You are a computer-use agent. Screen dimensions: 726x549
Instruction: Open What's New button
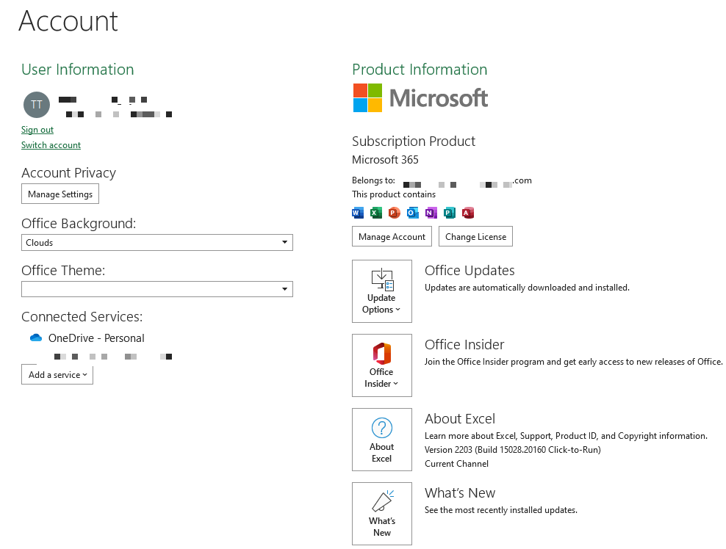[382, 514]
